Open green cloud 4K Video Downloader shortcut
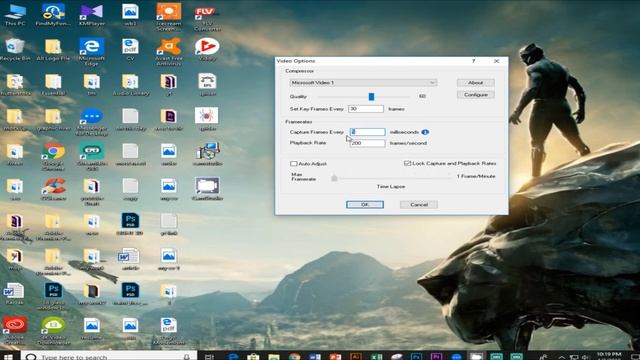 (53, 331)
